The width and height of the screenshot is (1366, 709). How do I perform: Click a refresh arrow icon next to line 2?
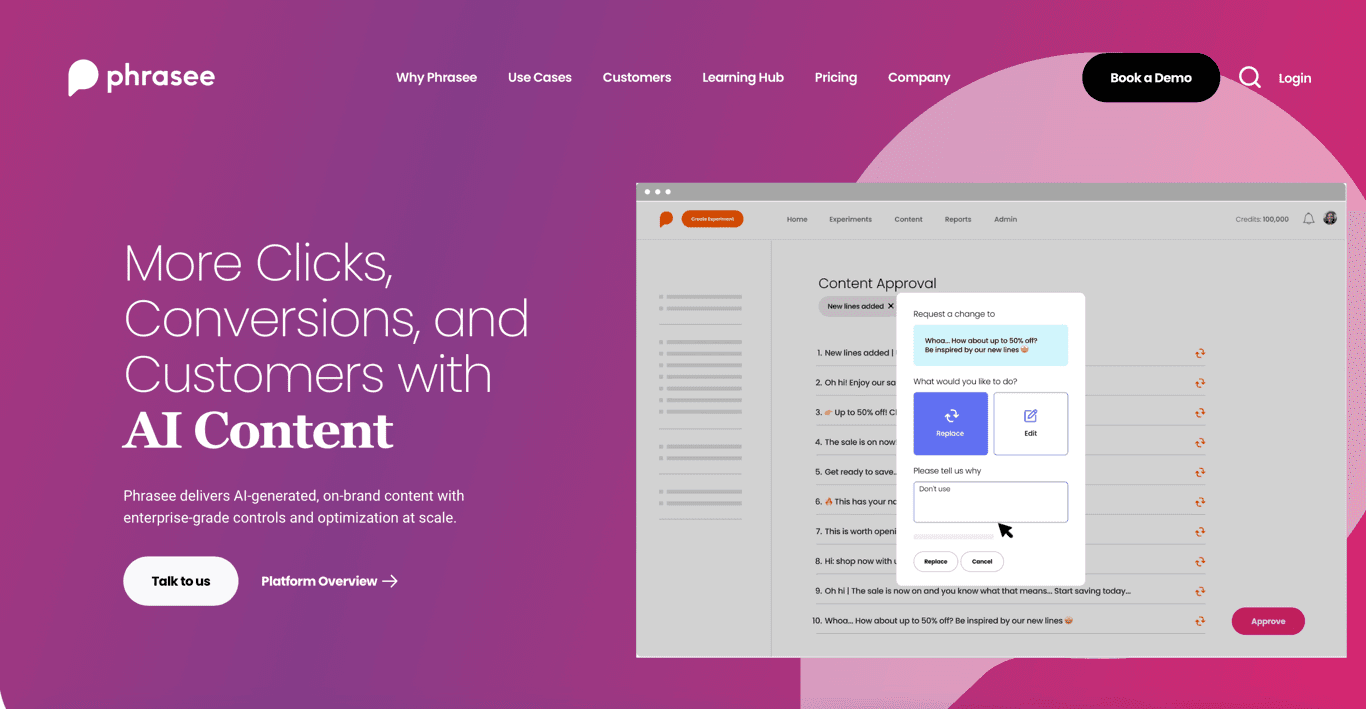(1199, 381)
